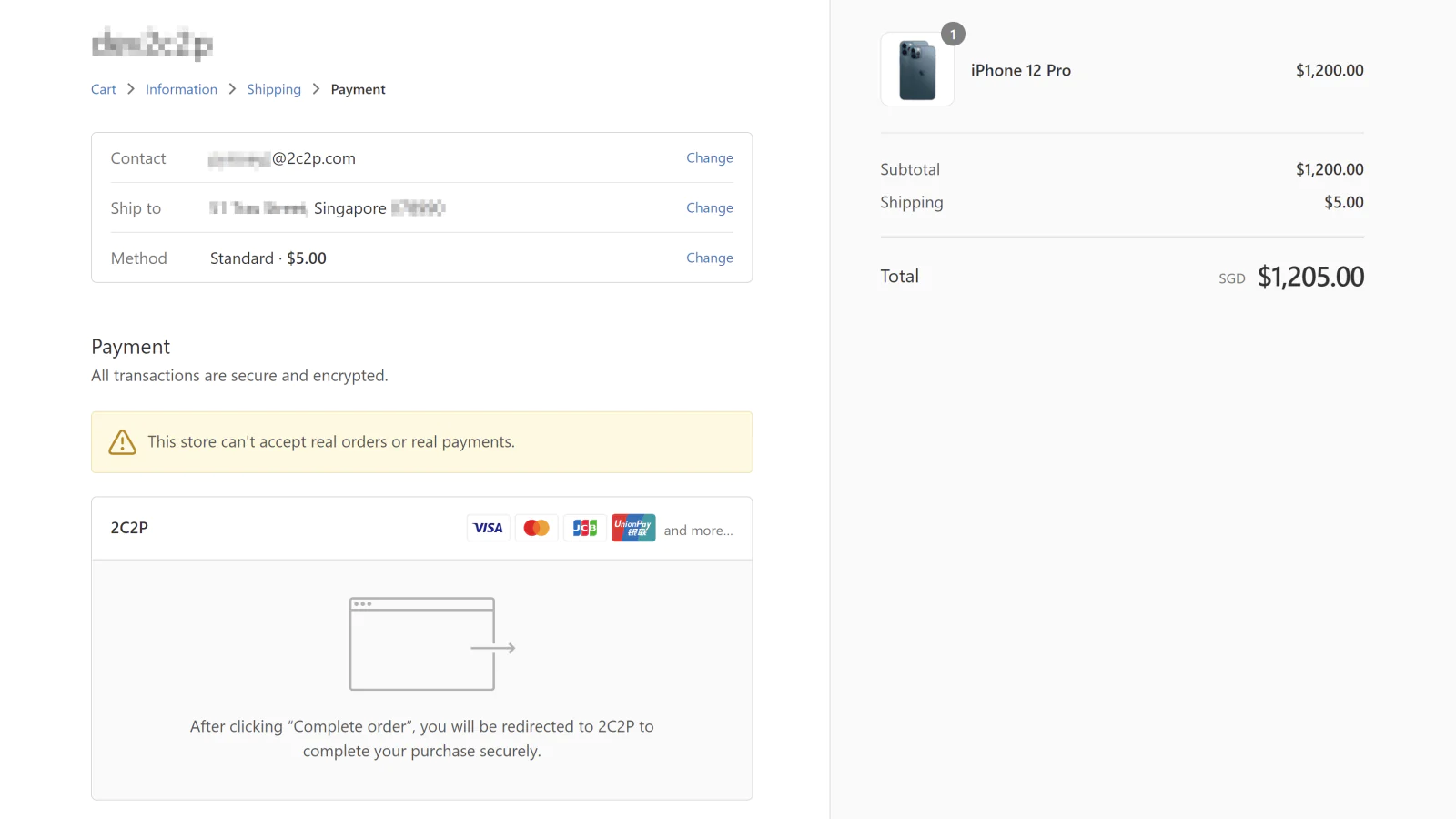
Task: Go back to Cart breadcrumb
Action: (x=103, y=89)
